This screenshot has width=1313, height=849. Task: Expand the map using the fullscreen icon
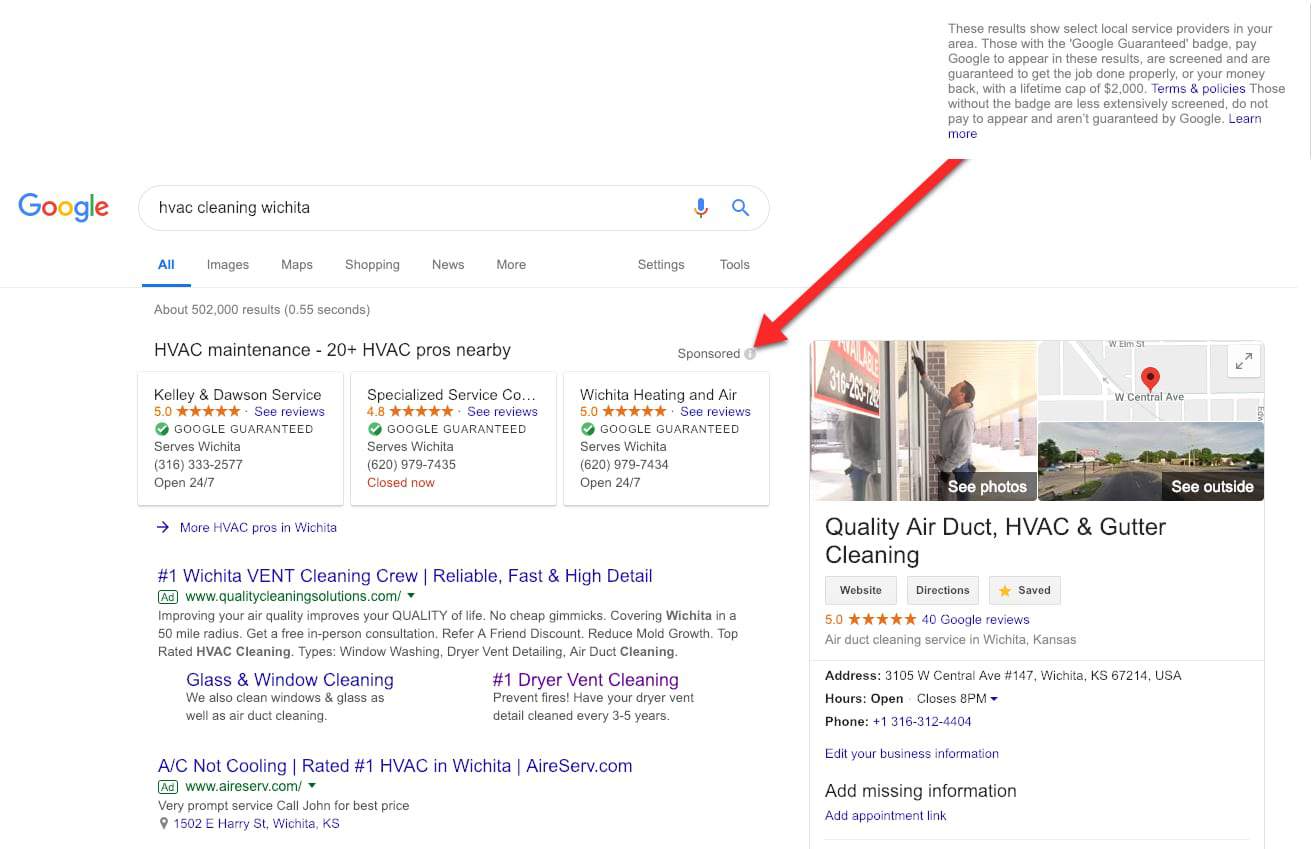[x=1243, y=361]
